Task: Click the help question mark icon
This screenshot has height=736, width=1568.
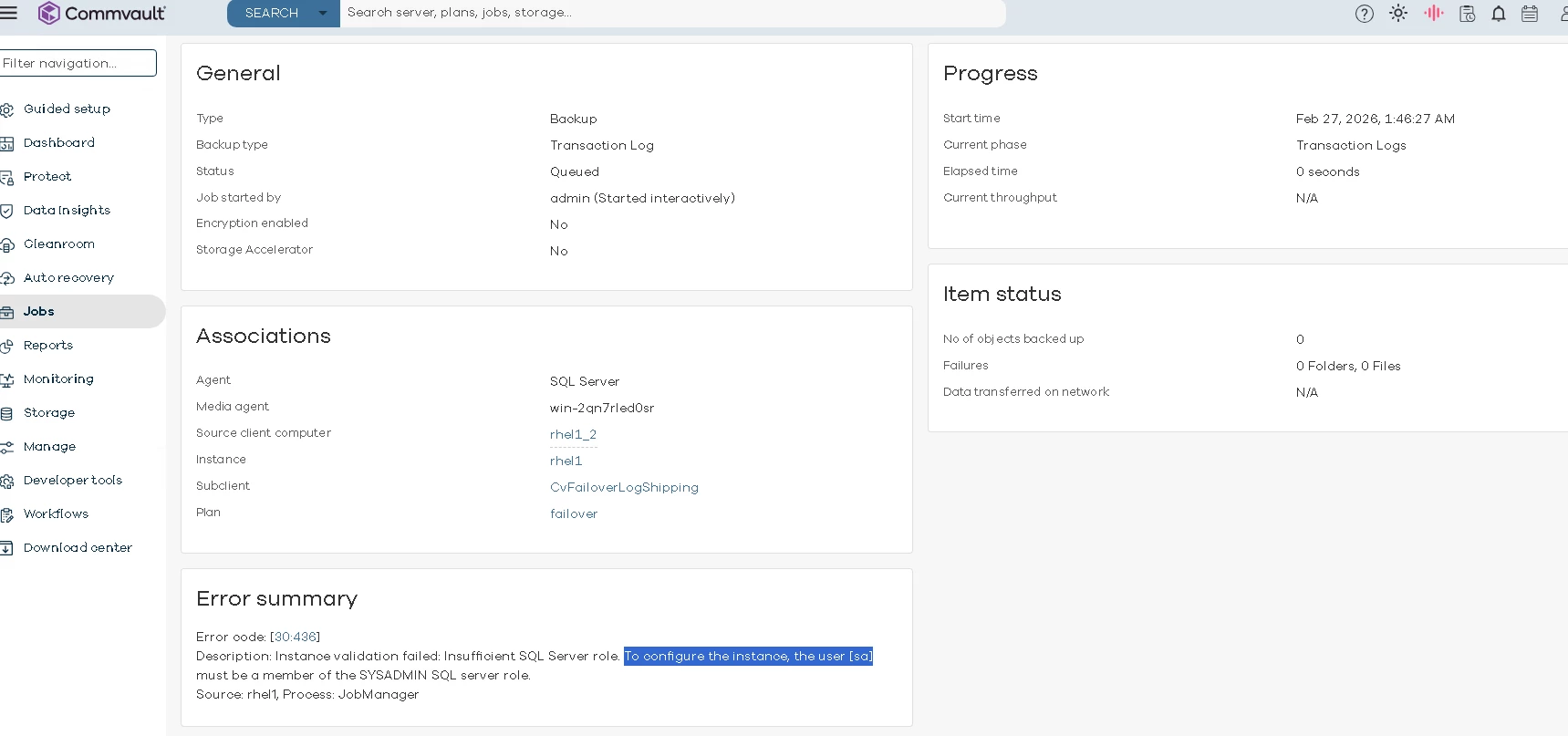Action: pyautogui.click(x=1364, y=14)
